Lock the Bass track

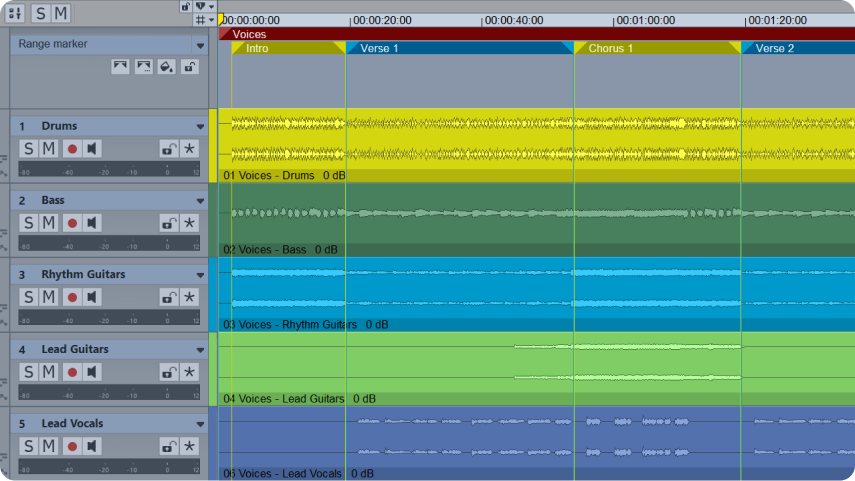coord(169,223)
